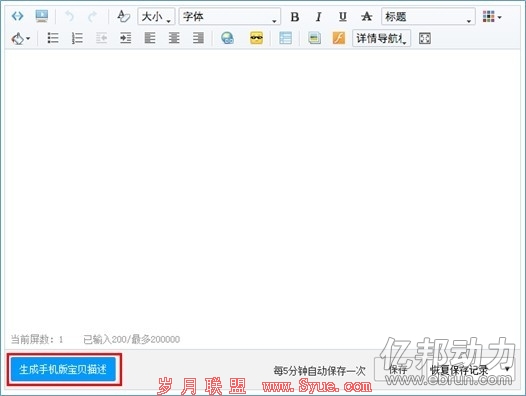Toggle underline formatting
The image size is (526, 396).
point(343,16)
